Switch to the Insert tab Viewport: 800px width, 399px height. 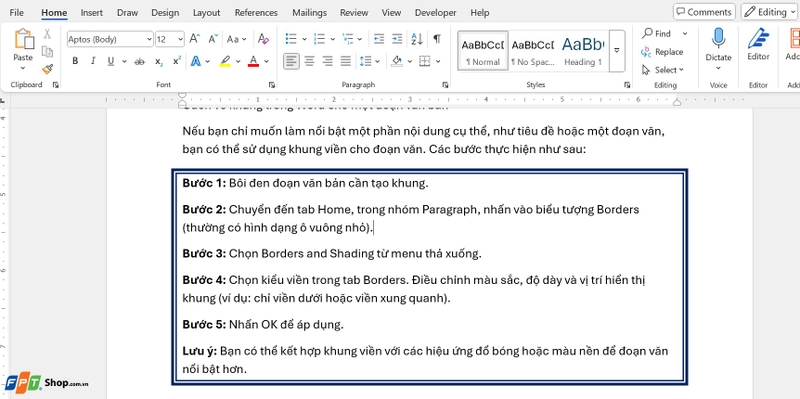point(92,13)
